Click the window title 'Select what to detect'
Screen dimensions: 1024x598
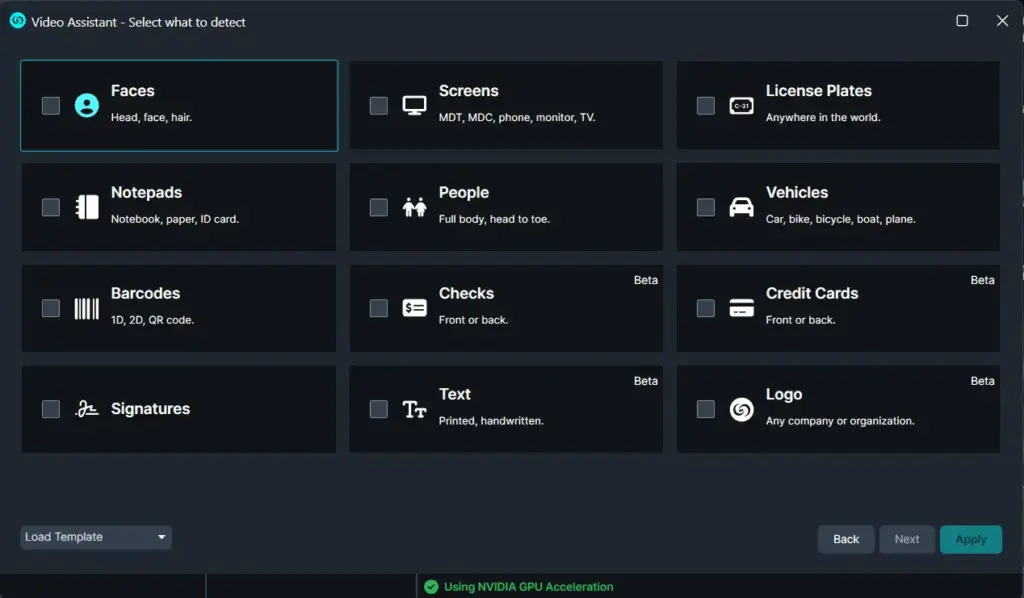(x=187, y=22)
